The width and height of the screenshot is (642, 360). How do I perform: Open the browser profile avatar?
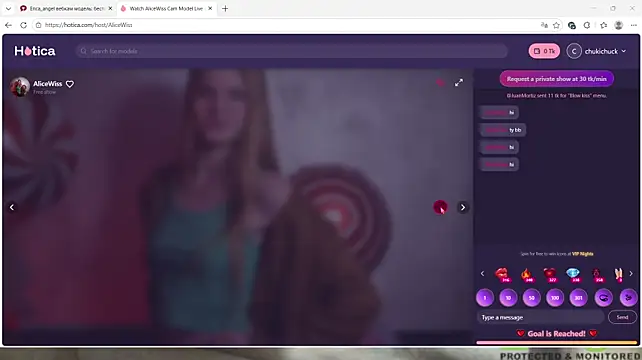coord(619,25)
